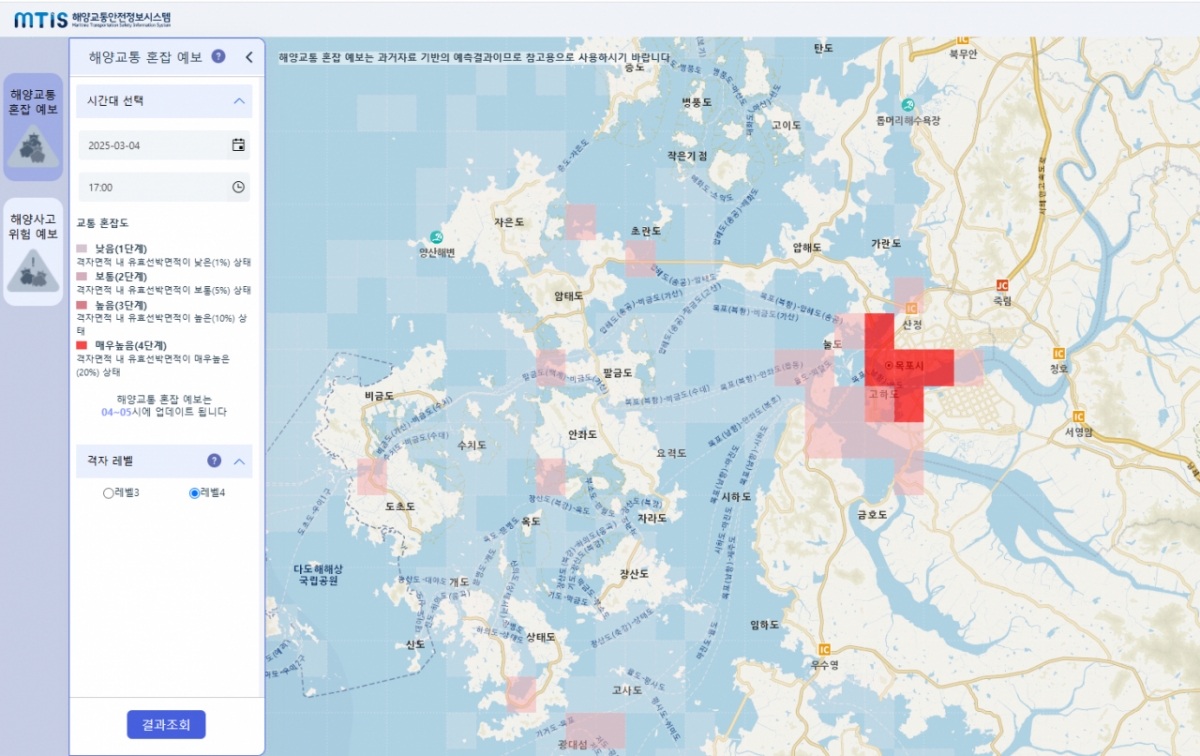The image size is (1200, 756).
Task: Switch to 해양교통 혼잡 예보 tab
Action: (x=33, y=127)
